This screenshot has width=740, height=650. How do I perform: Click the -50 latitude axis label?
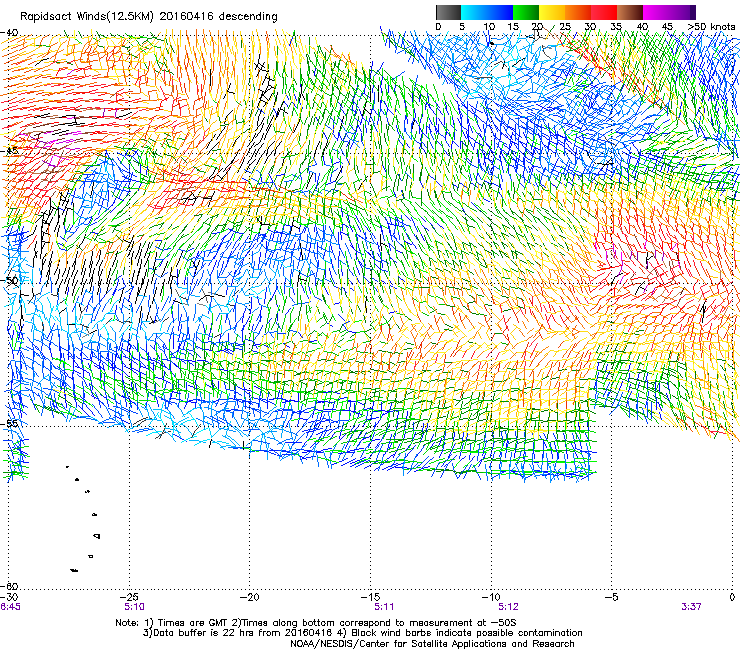[9, 280]
